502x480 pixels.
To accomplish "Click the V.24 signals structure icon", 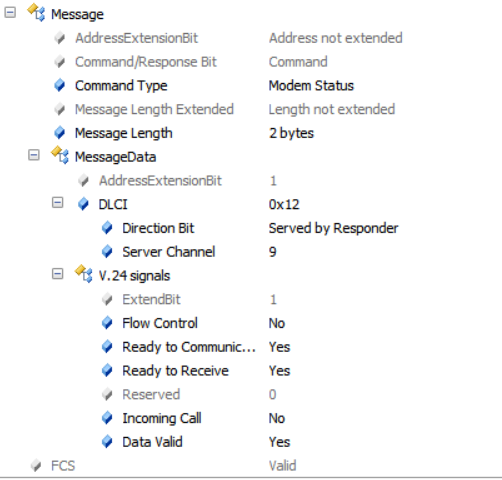I will [x=84, y=274].
